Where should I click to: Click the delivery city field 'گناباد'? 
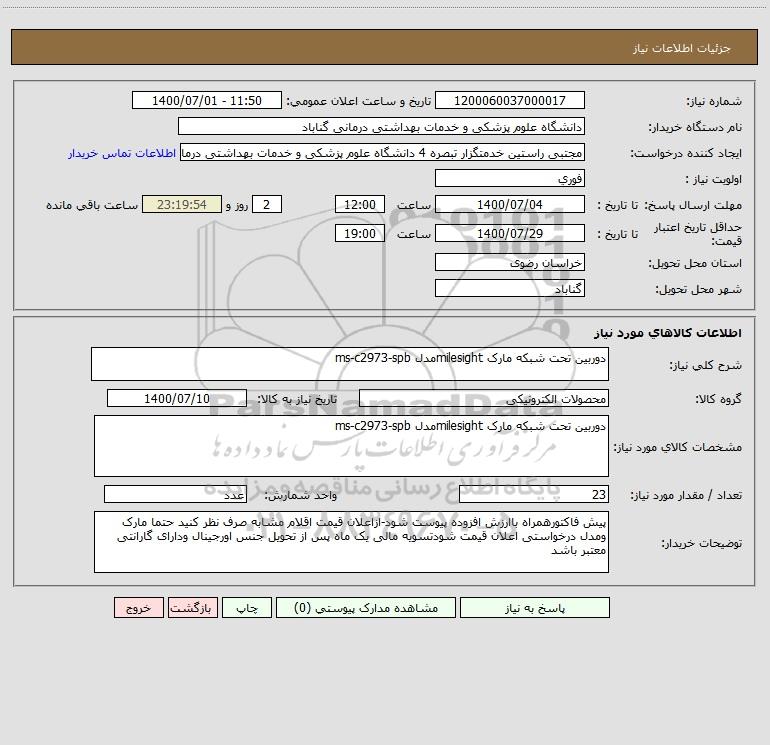510,288
